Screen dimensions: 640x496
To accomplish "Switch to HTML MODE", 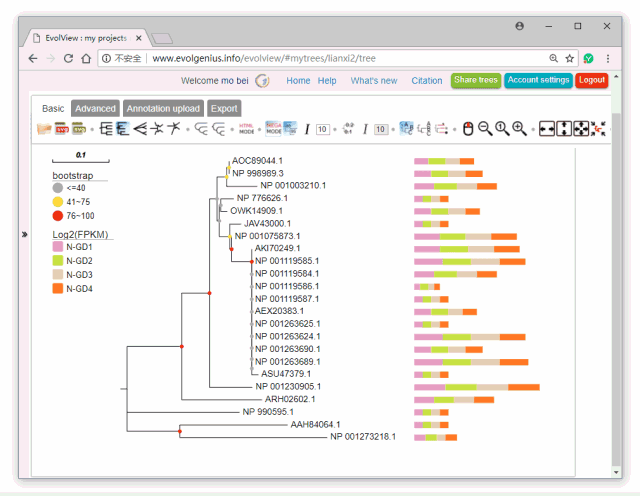I will pos(247,129).
